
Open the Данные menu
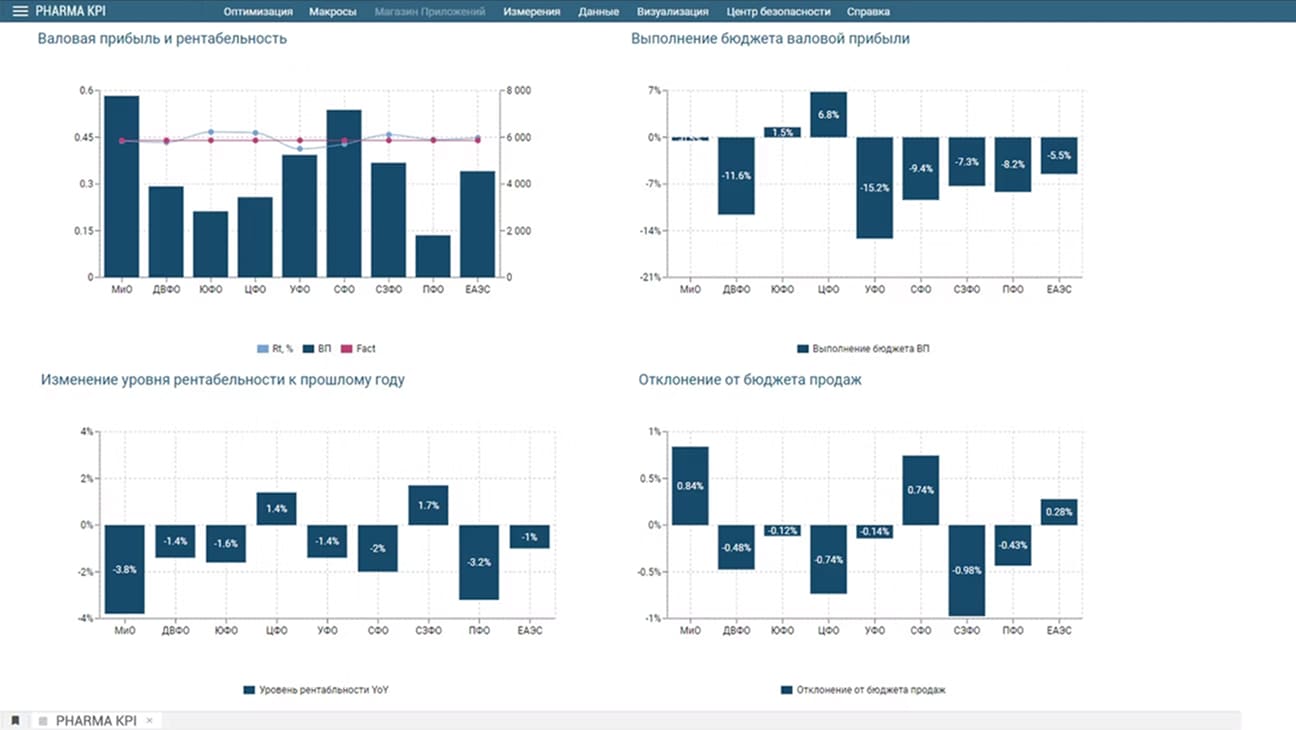coord(598,12)
